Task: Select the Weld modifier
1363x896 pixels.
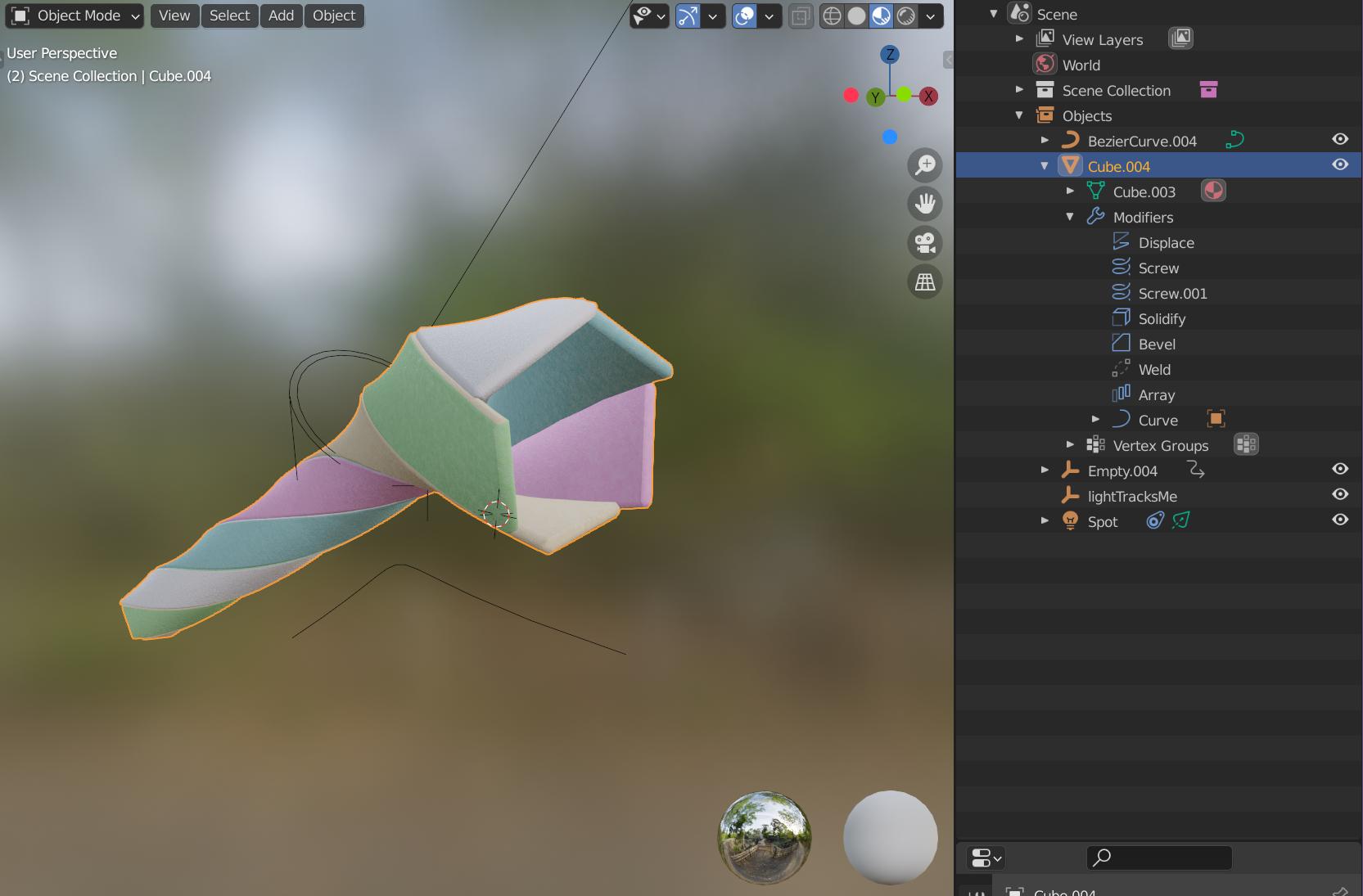Action: [x=1154, y=369]
